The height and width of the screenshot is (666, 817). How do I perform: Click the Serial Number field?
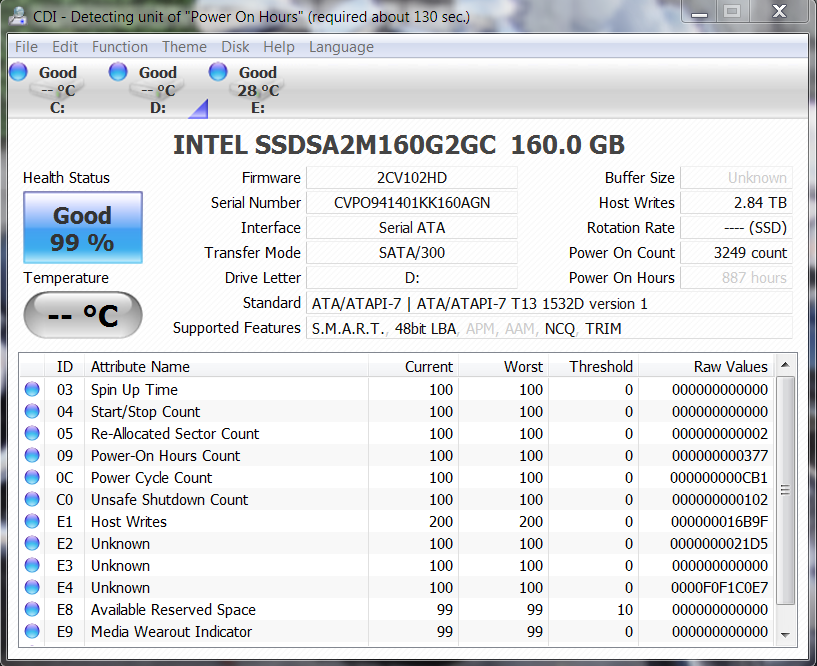(x=411, y=203)
